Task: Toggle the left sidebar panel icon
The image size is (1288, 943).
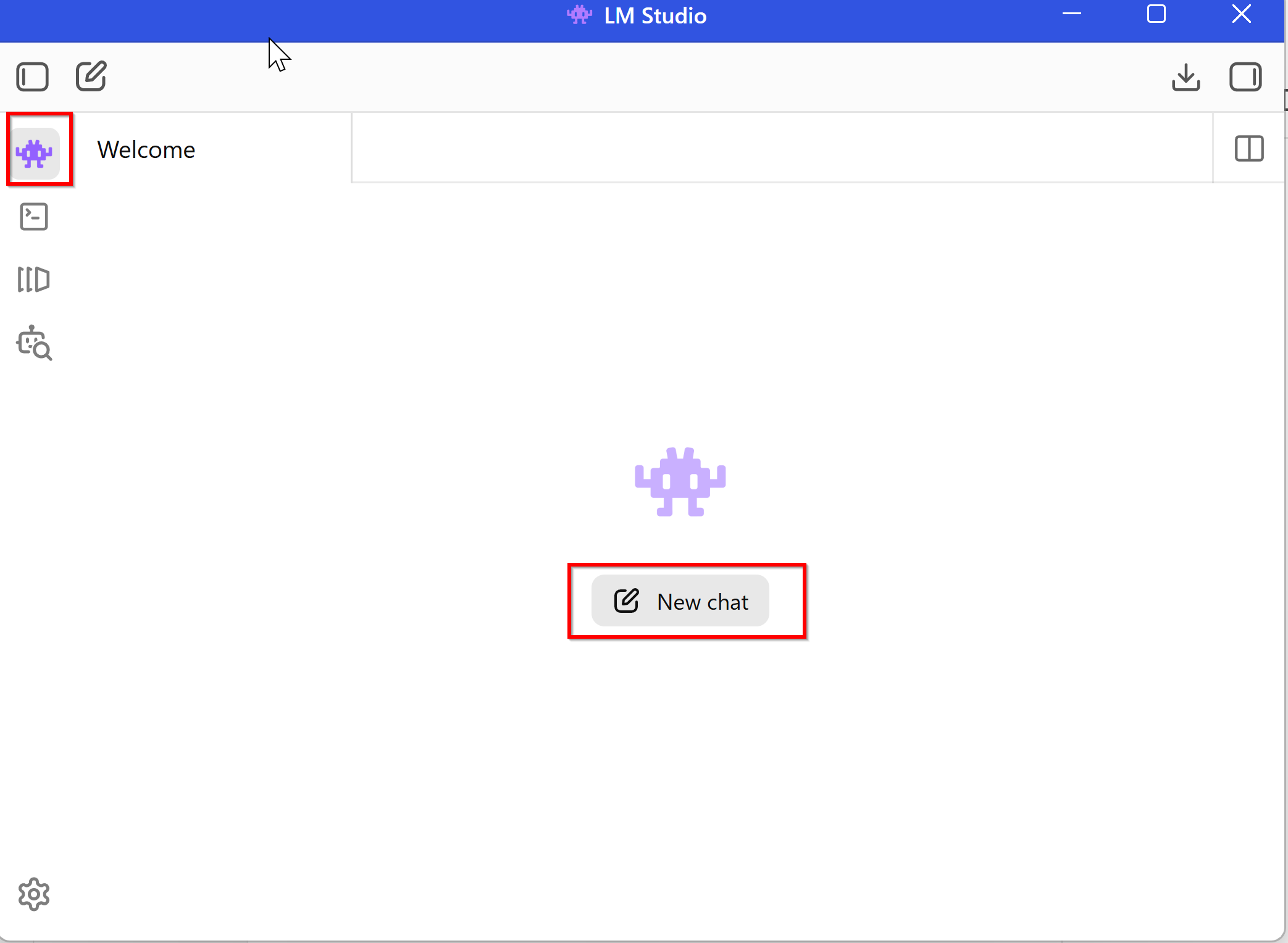Action: (x=32, y=77)
